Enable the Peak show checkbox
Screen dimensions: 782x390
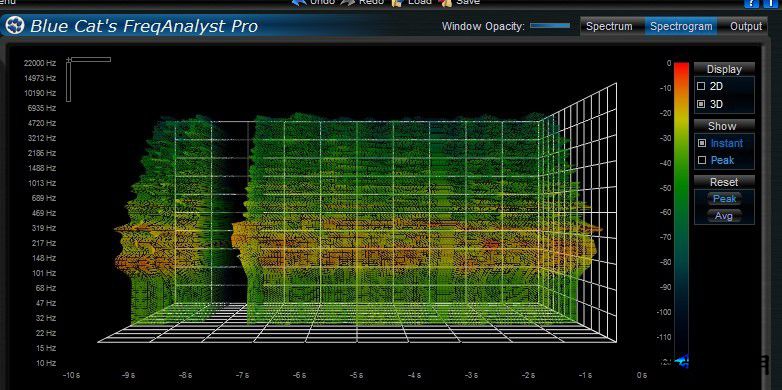[702, 160]
